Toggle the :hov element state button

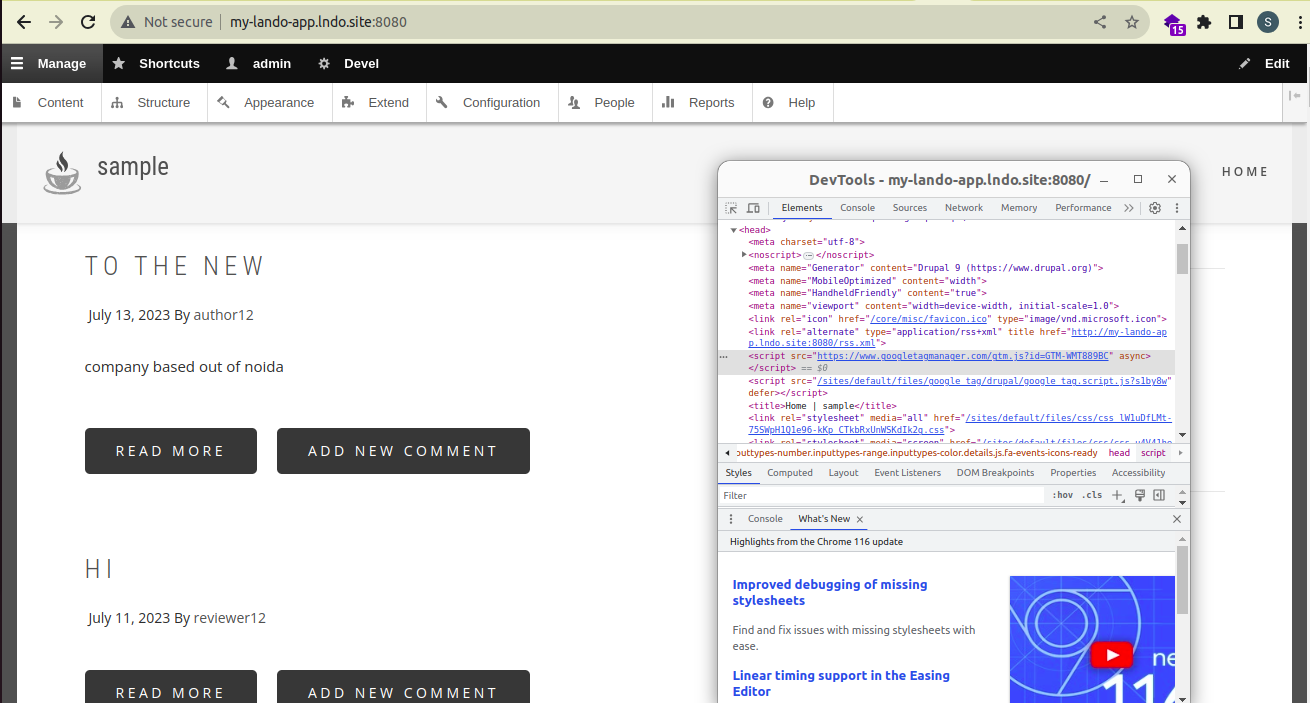point(1062,495)
